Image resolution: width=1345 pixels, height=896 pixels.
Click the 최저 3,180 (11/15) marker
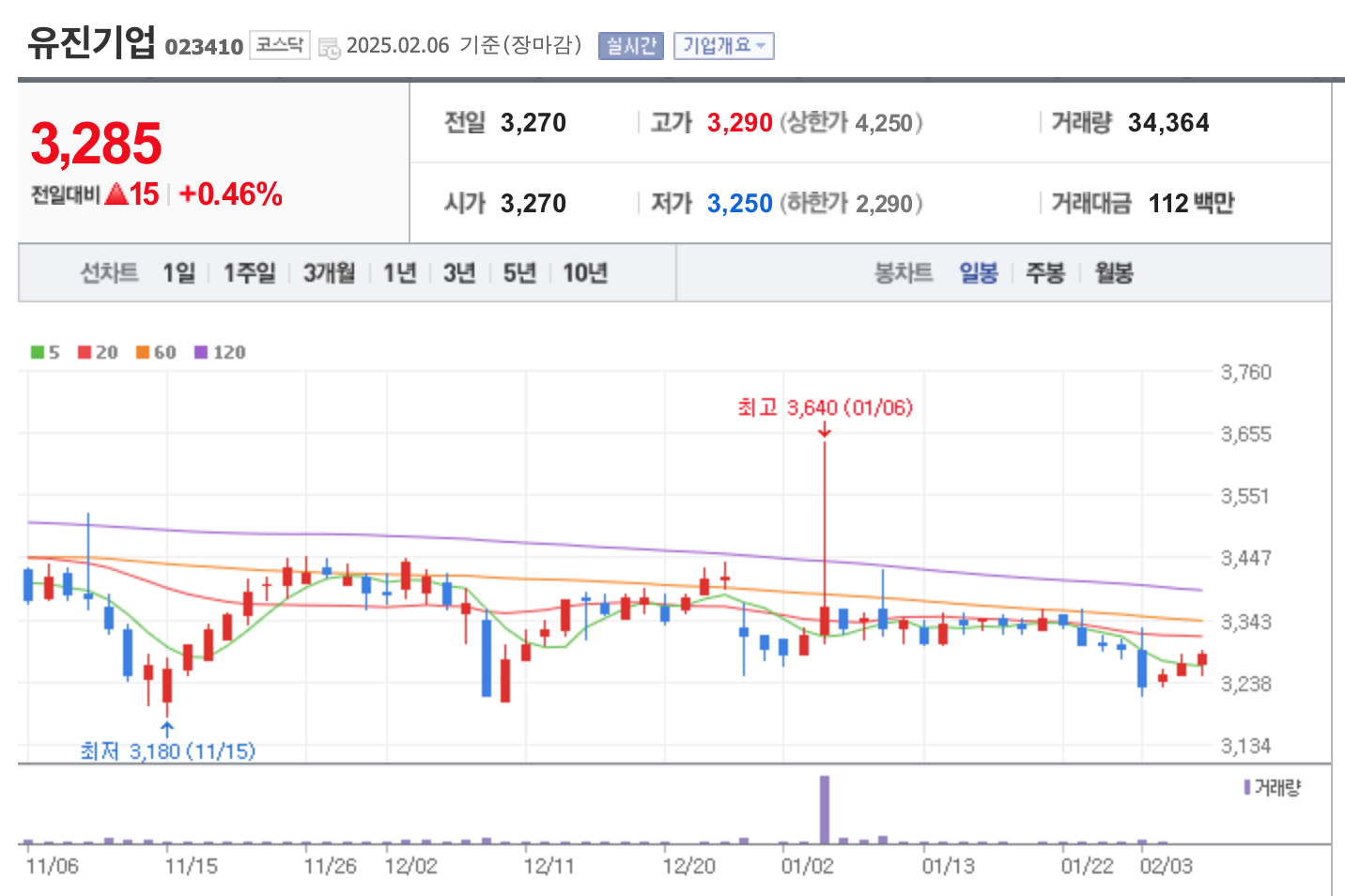point(167,751)
